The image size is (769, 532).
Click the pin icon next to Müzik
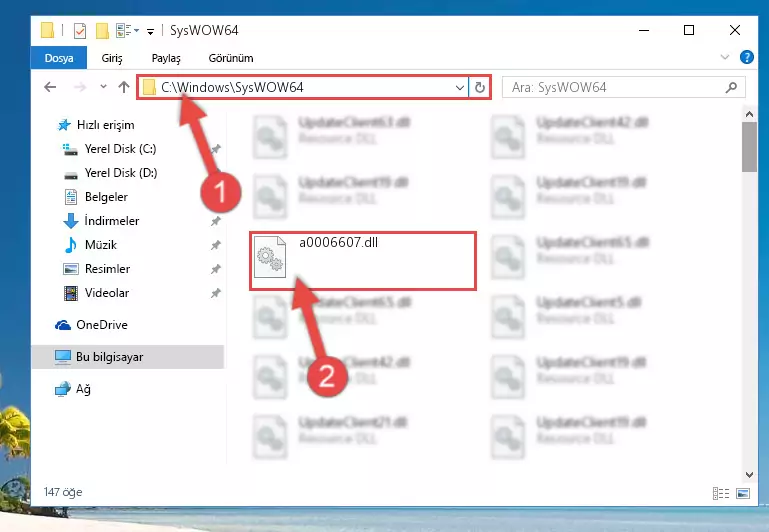[215, 245]
